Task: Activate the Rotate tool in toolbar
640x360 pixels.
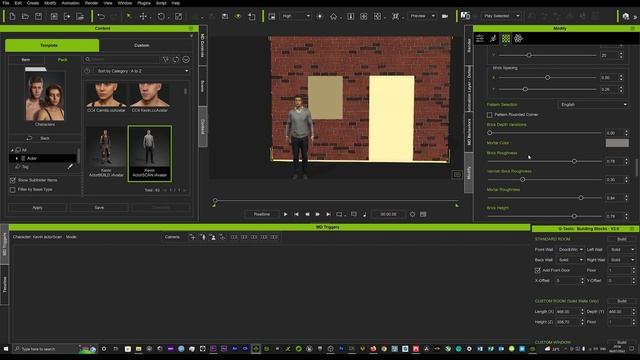Action: pos(161,16)
